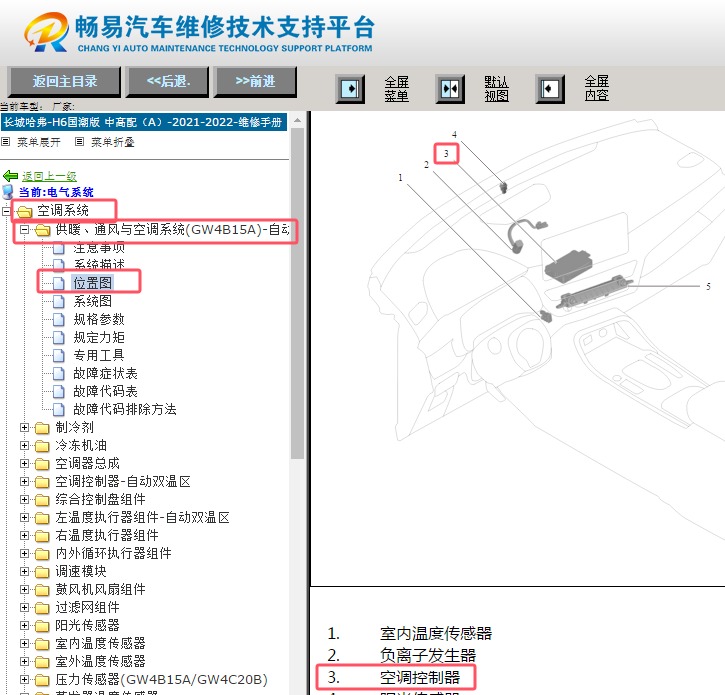The width and height of the screenshot is (725, 695).
Task: Expand 综合控制盘组件 folder
Action: click(x=25, y=499)
